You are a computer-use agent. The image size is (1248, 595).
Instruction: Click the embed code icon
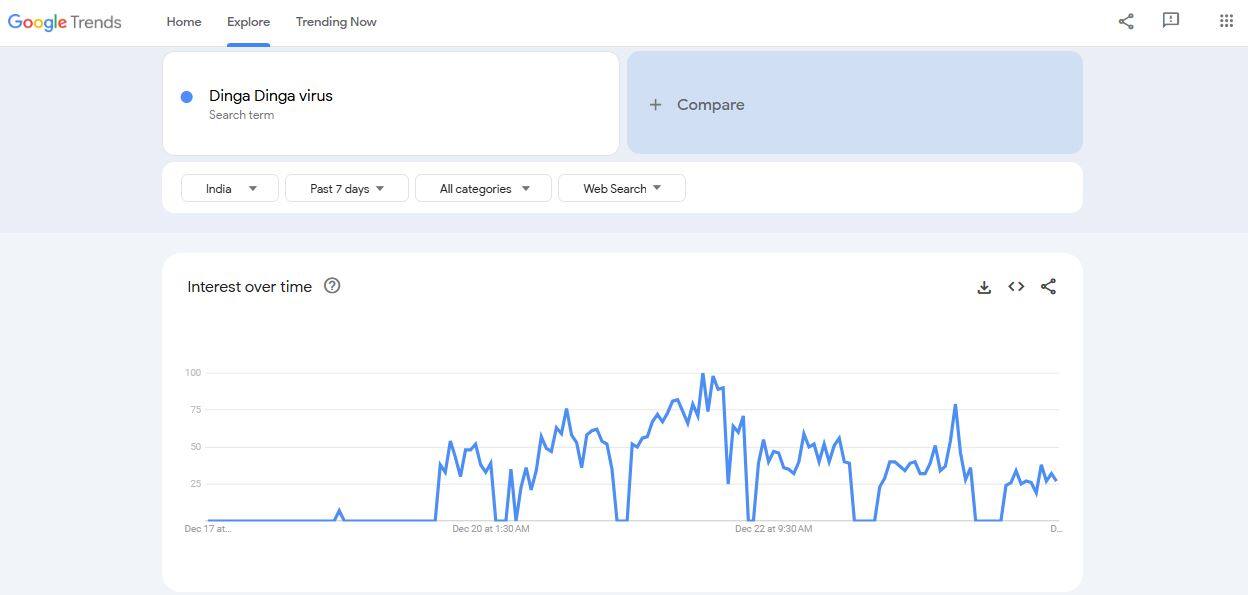tap(1016, 287)
